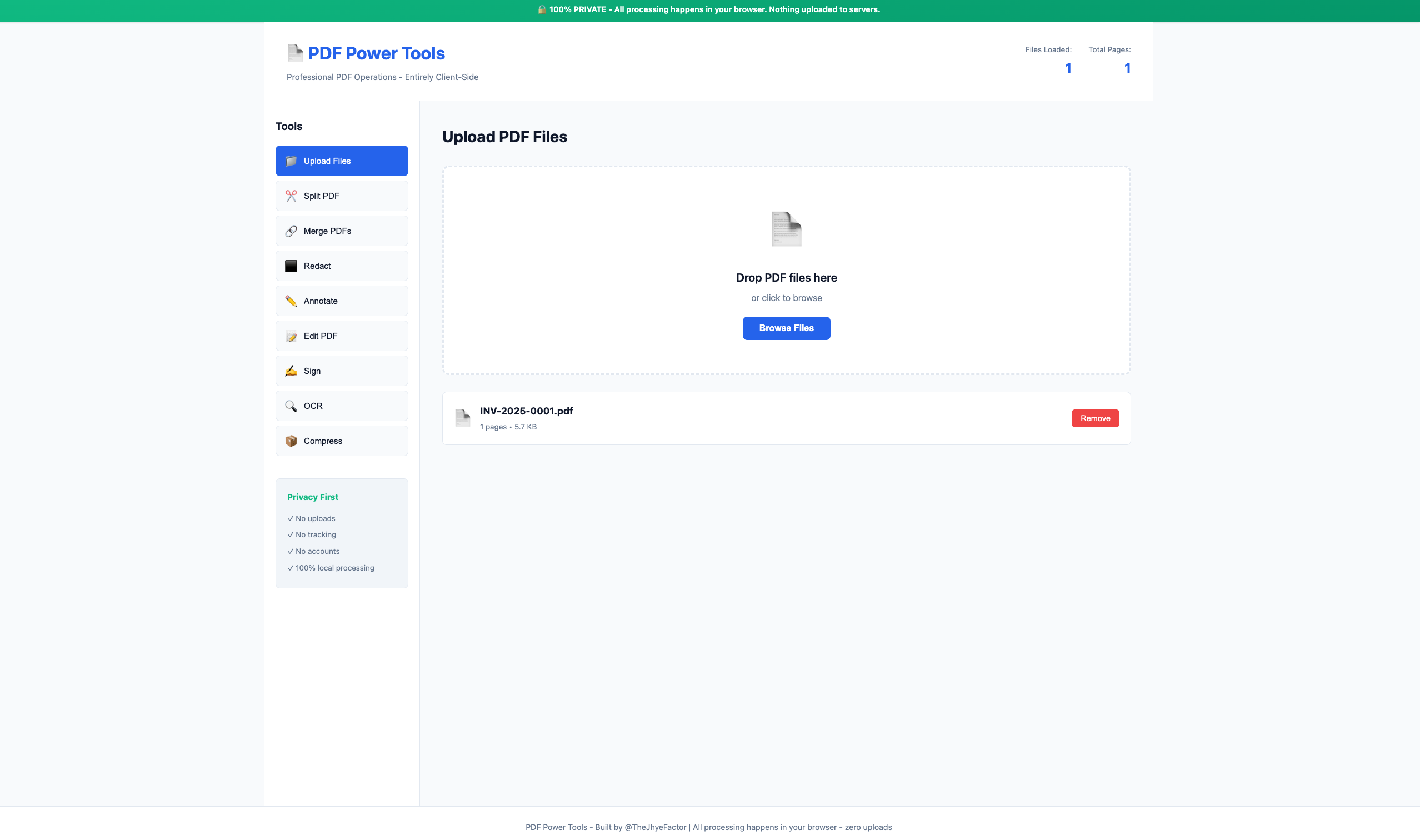Click the scissors Split PDF icon
The width and height of the screenshot is (1420, 840).
(x=291, y=196)
